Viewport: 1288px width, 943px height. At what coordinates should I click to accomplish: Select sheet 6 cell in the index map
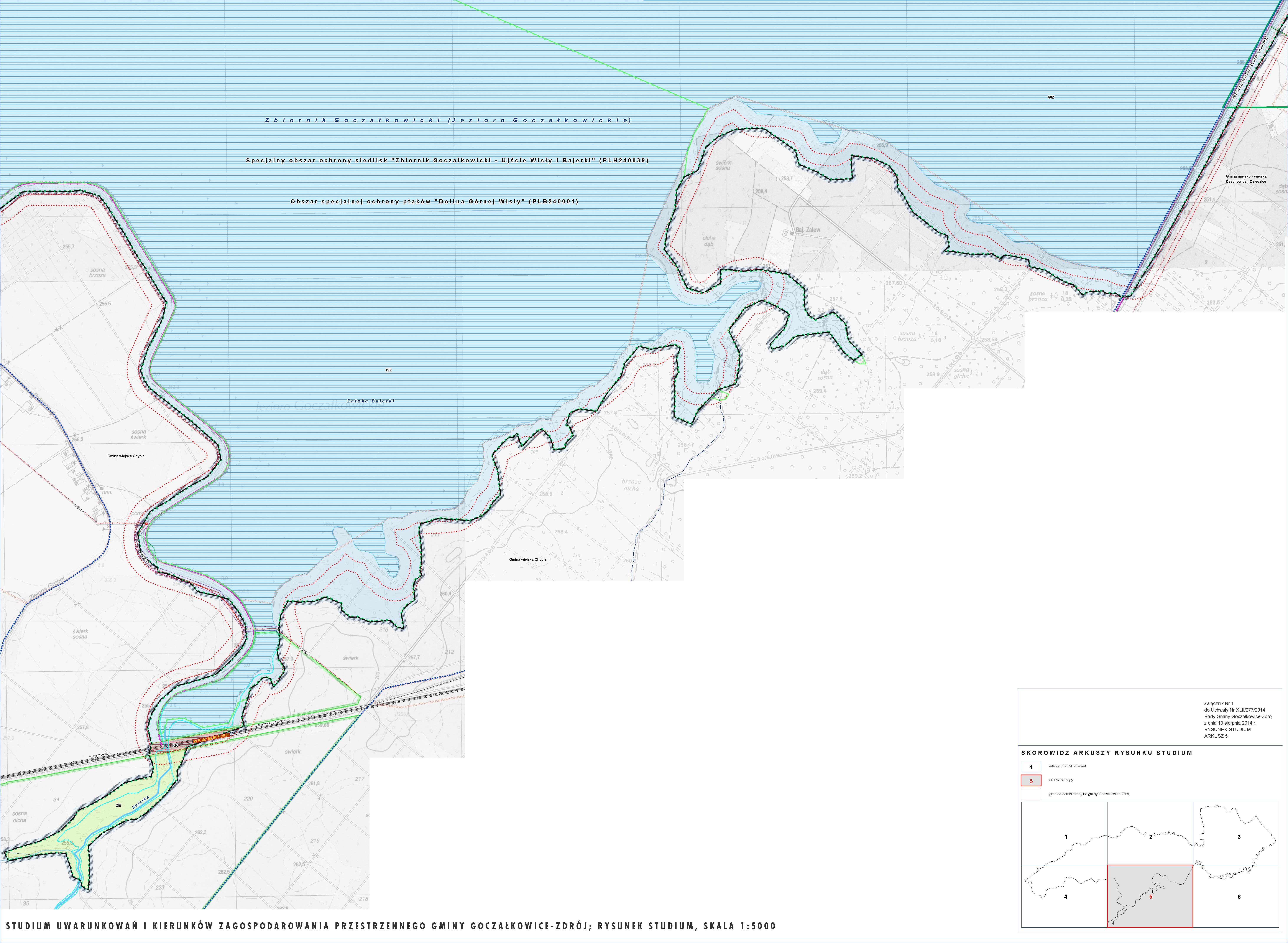coord(1235,896)
